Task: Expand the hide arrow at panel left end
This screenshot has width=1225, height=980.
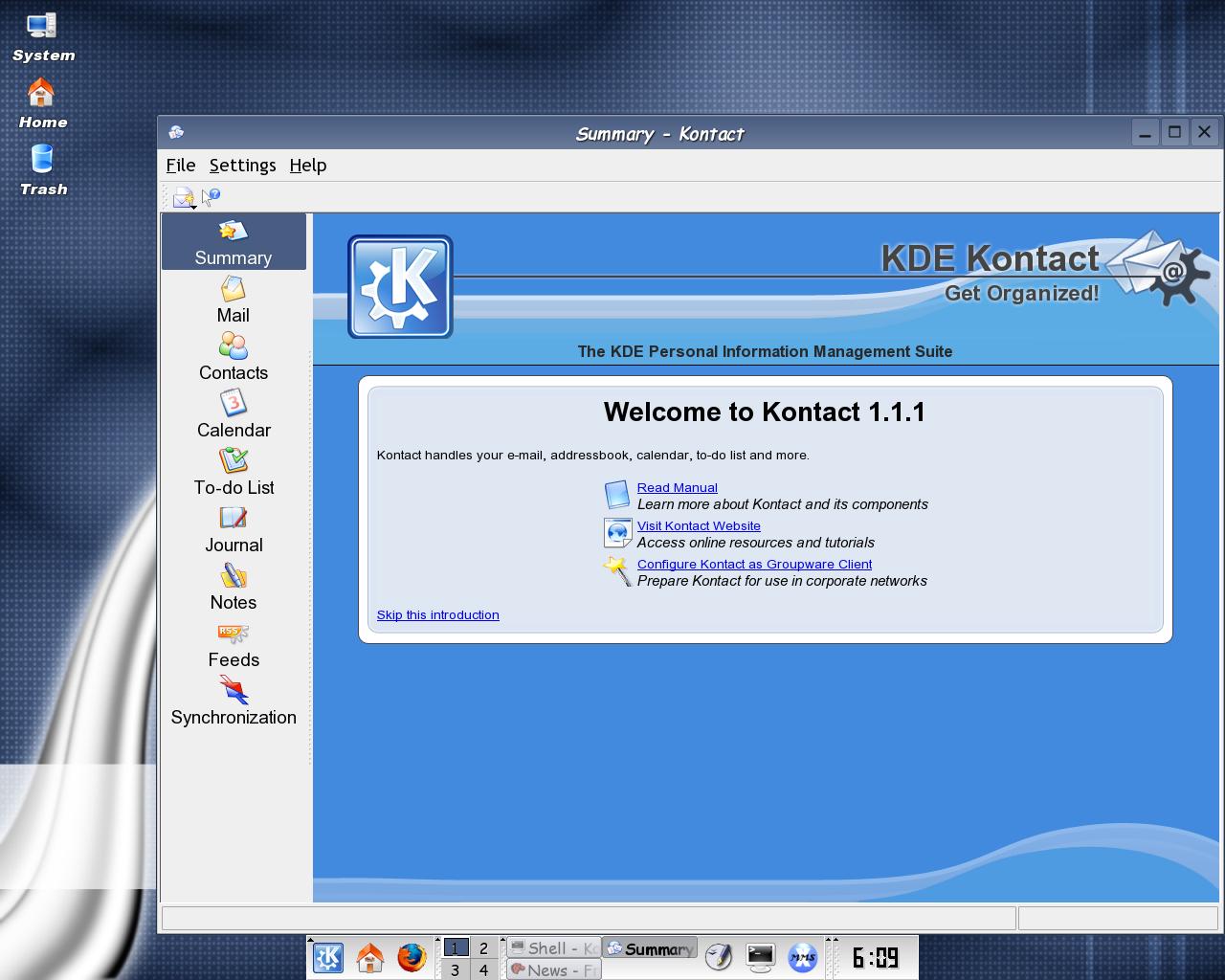Action: coord(310,942)
